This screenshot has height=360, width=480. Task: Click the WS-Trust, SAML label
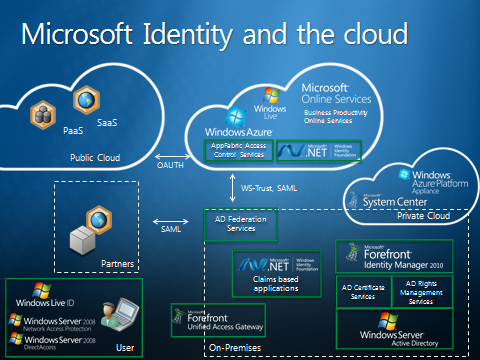click(x=269, y=188)
